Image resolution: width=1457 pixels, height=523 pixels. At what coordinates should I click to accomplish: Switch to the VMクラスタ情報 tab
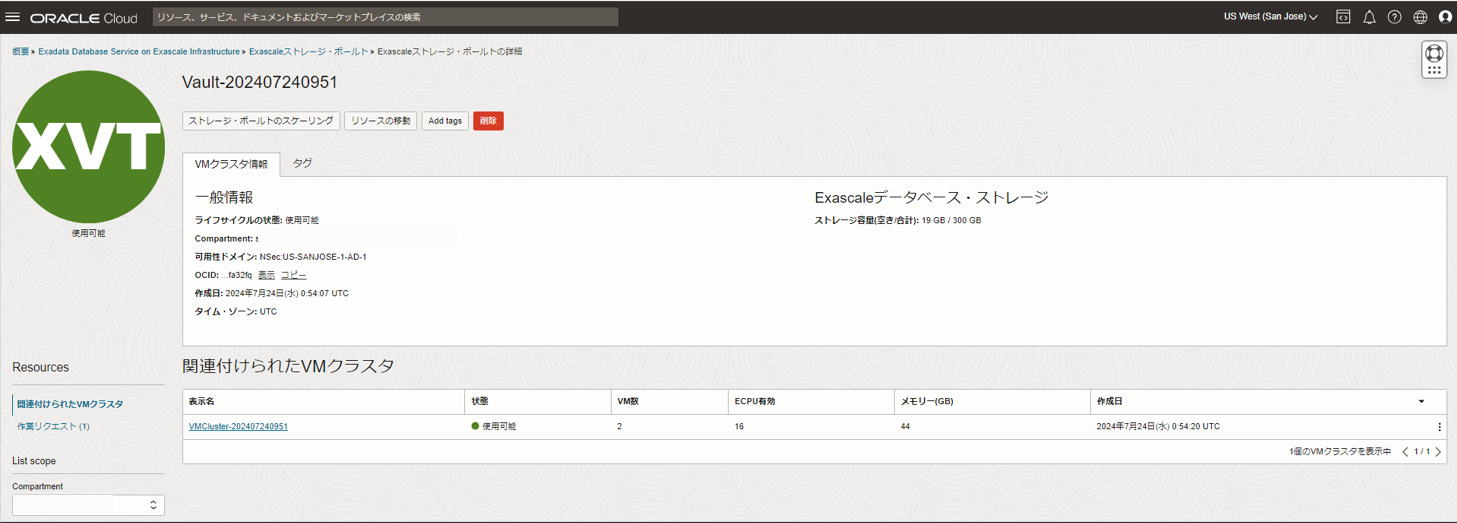[x=231, y=164]
